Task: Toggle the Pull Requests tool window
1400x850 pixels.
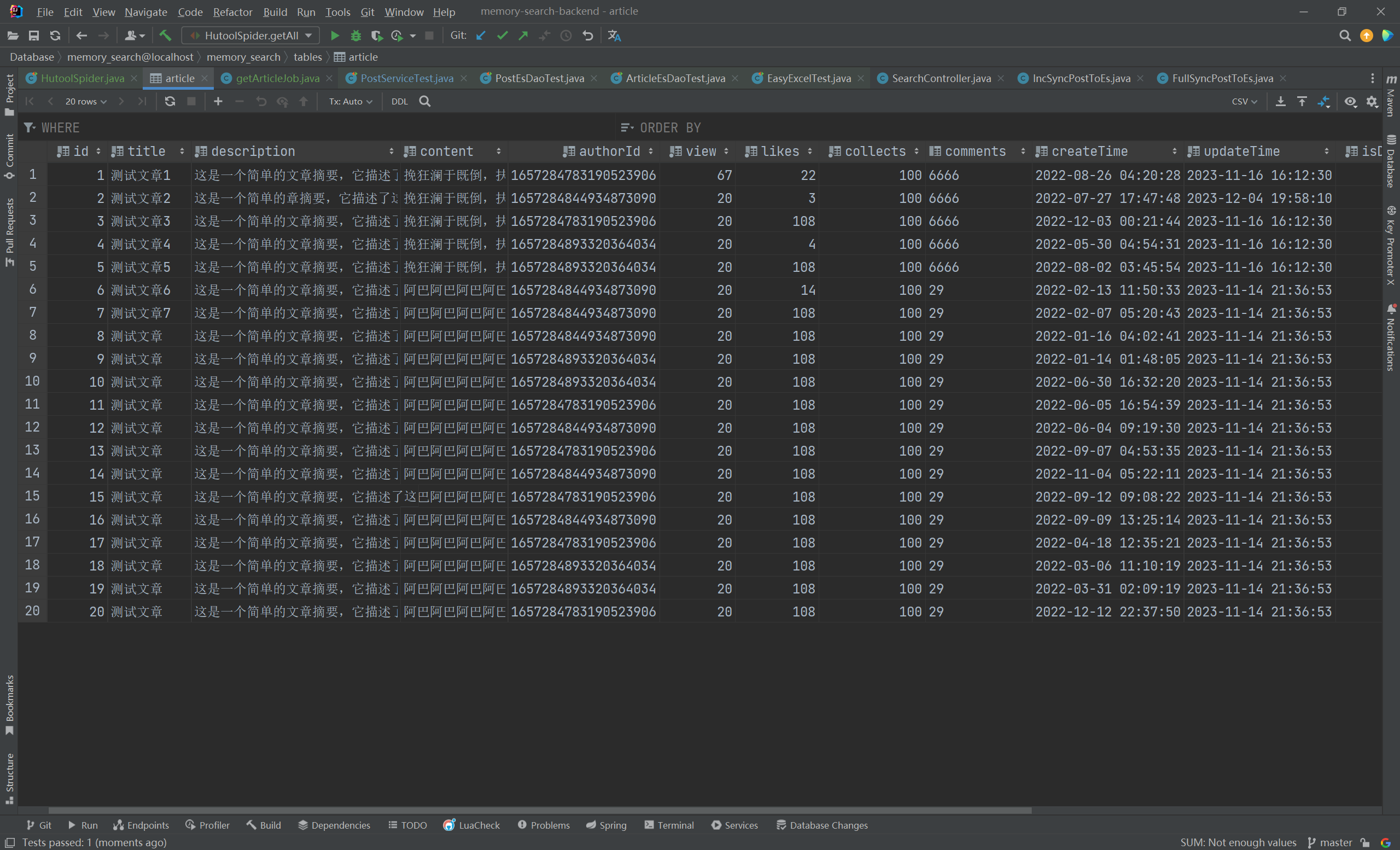Action: click(9, 232)
